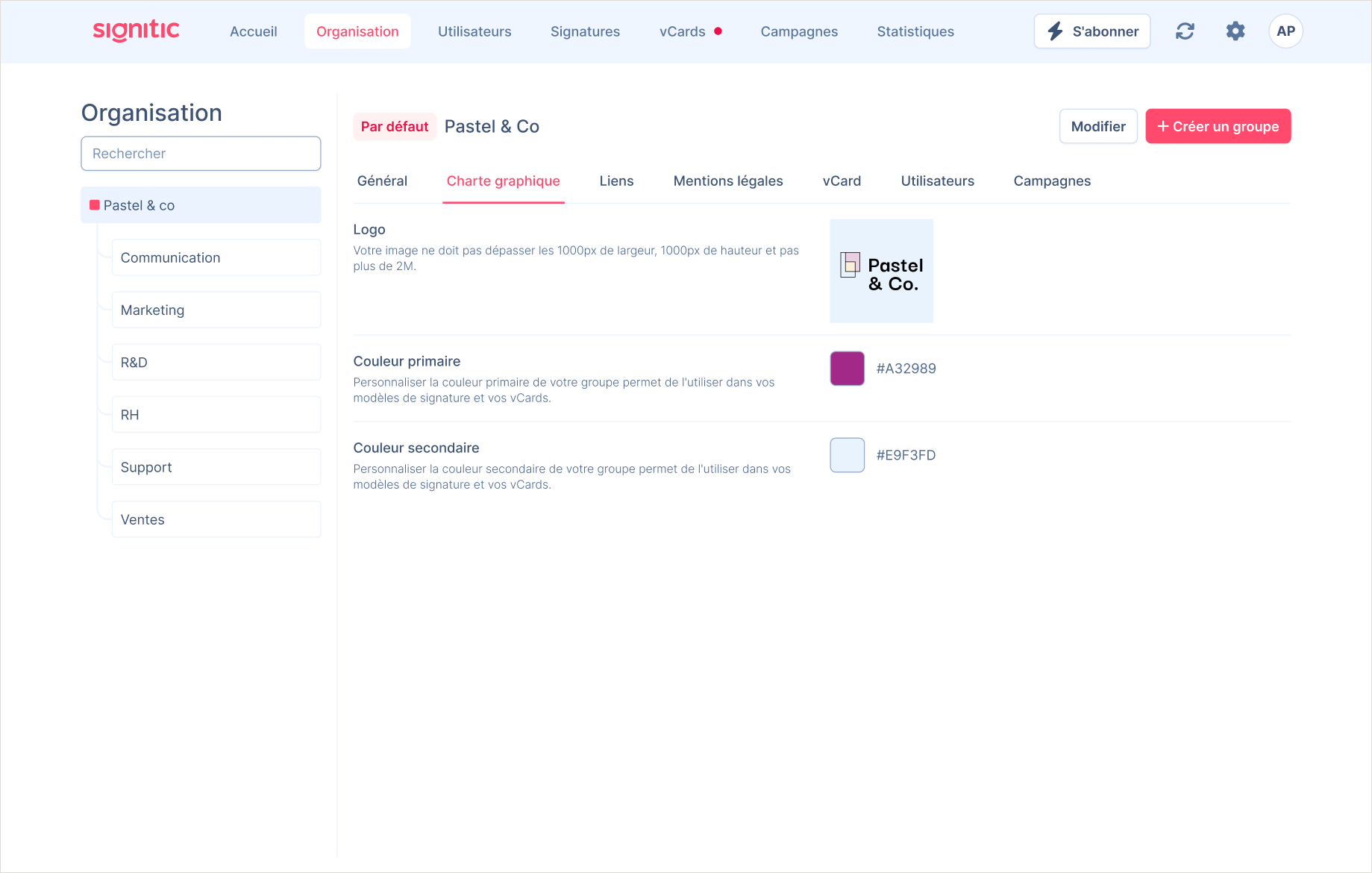Select the Ventes group
This screenshot has height=873, width=1372.
(216, 519)
